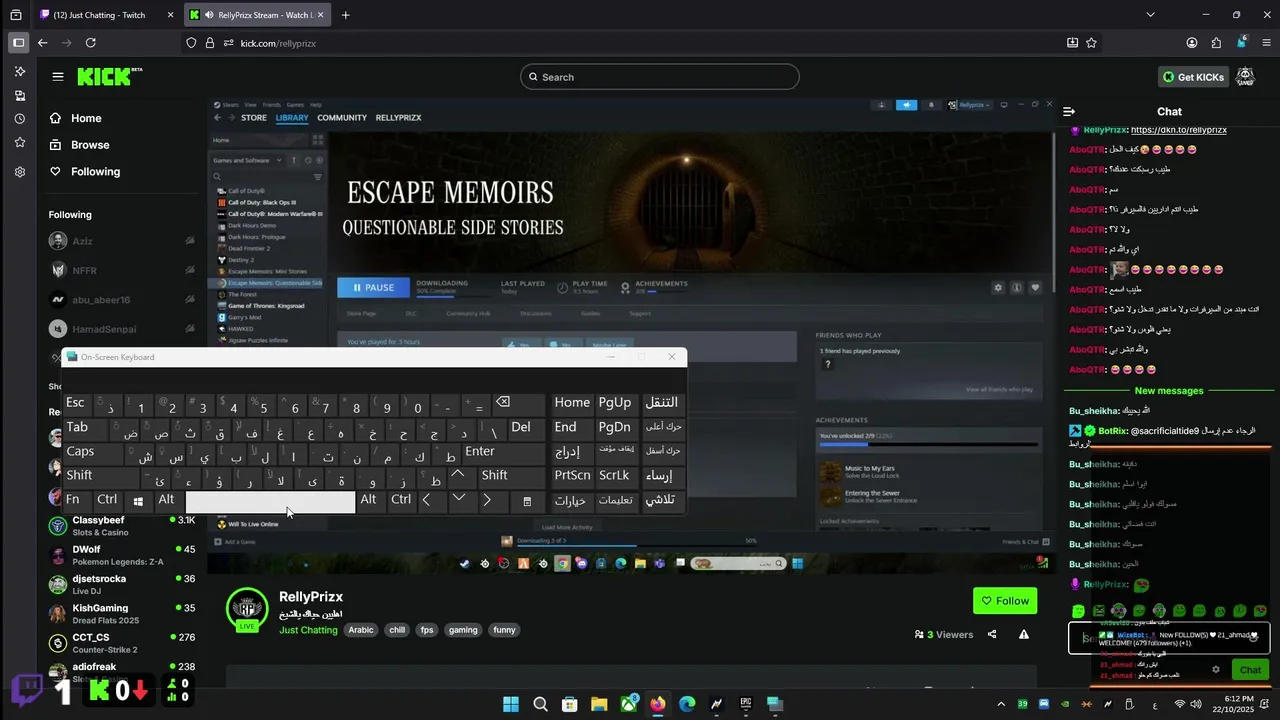Open followed channel HamadSenpai
Viewport: 1280px width, 720px height.
(x=120, y=329)
